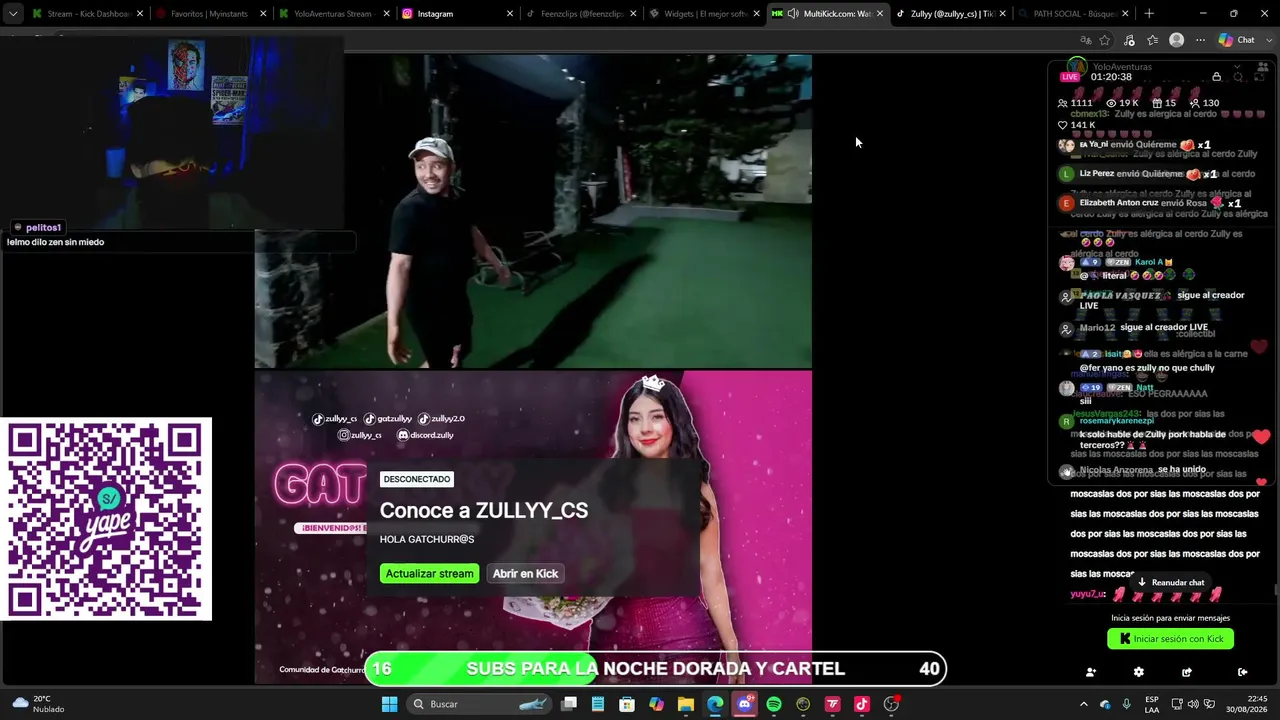The height and width of the screenshot is (720, 1280).
Task: Switch to the PATH SOCIAL search tab
Action: (x=1073, y=14)
